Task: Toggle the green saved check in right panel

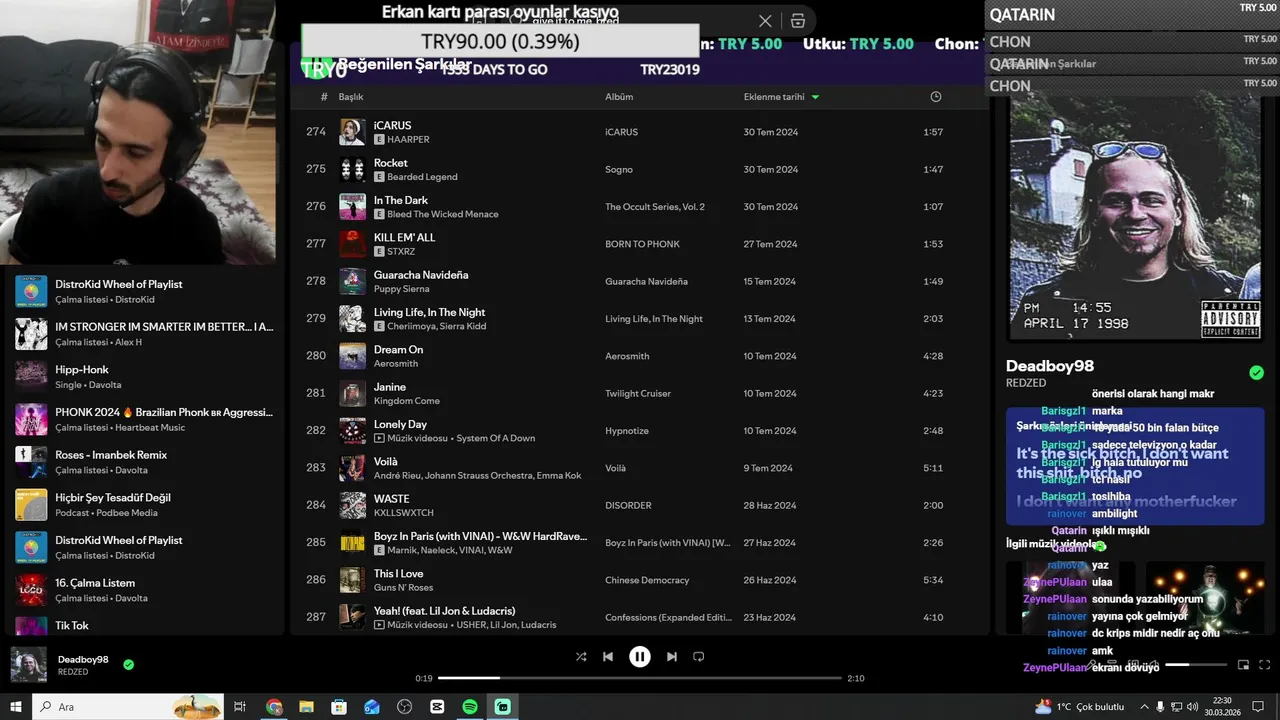Action: point(1256,373)
